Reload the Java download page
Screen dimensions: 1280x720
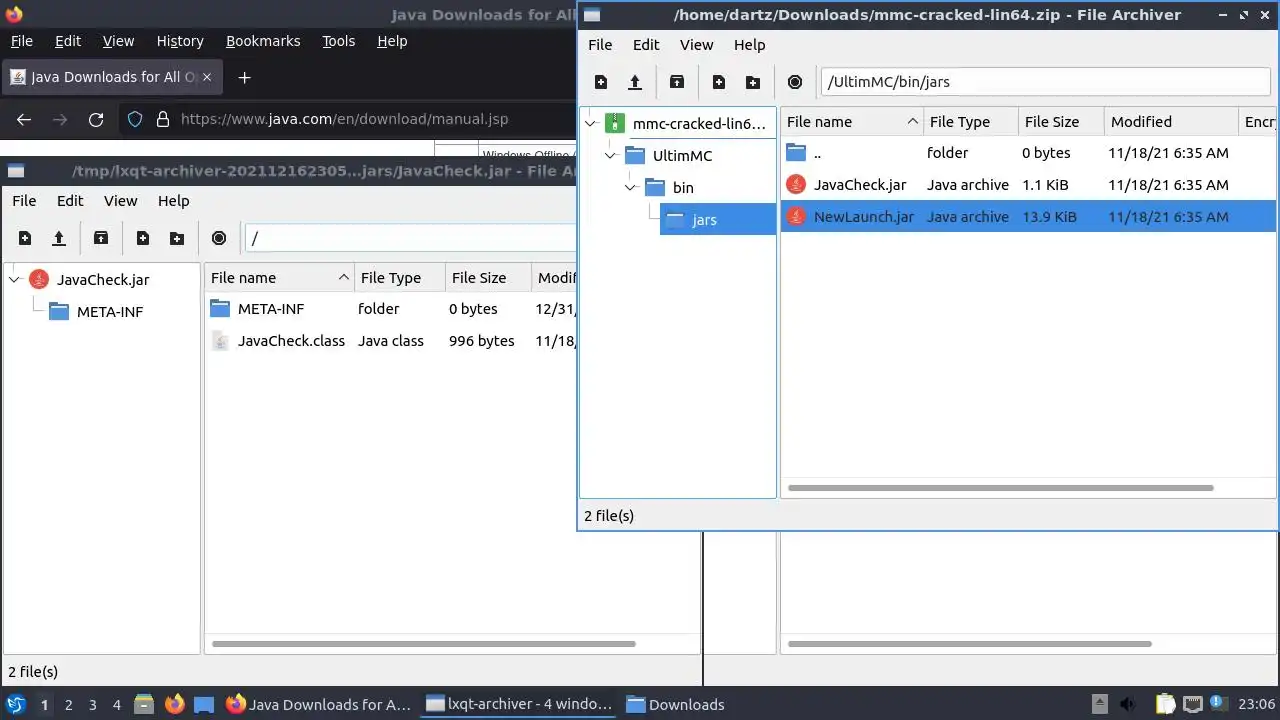(x=96, y=119)
